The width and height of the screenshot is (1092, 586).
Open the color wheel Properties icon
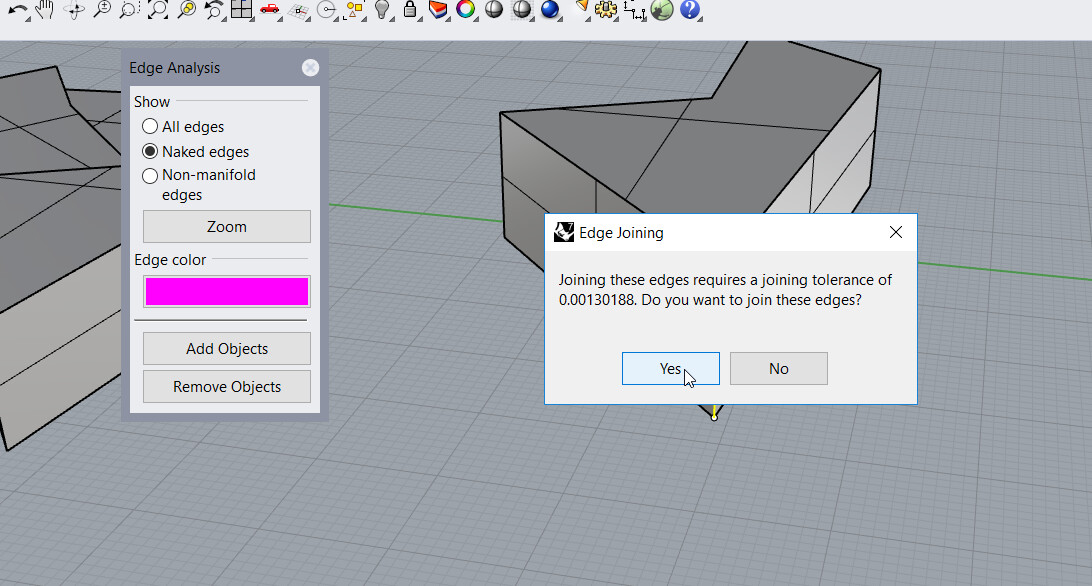[x=466, y=9]
